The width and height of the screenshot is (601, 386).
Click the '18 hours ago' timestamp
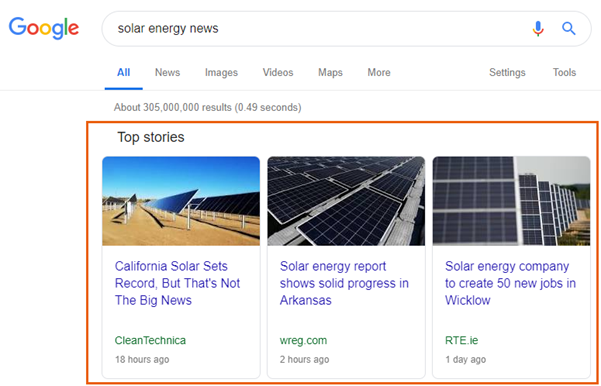[142, 360]
